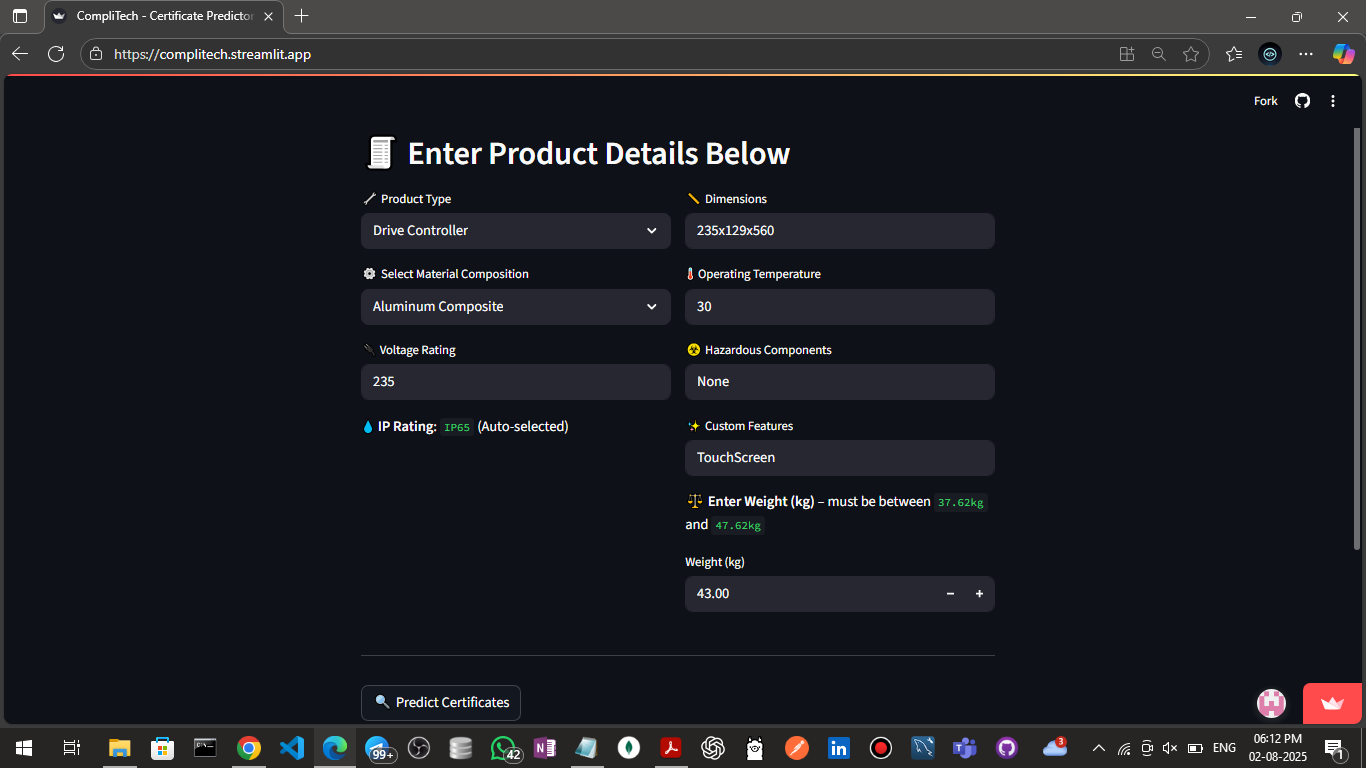This screenshot has height=768, width=1366.
Task: Go back with browser back arrow
Action: 20,54
